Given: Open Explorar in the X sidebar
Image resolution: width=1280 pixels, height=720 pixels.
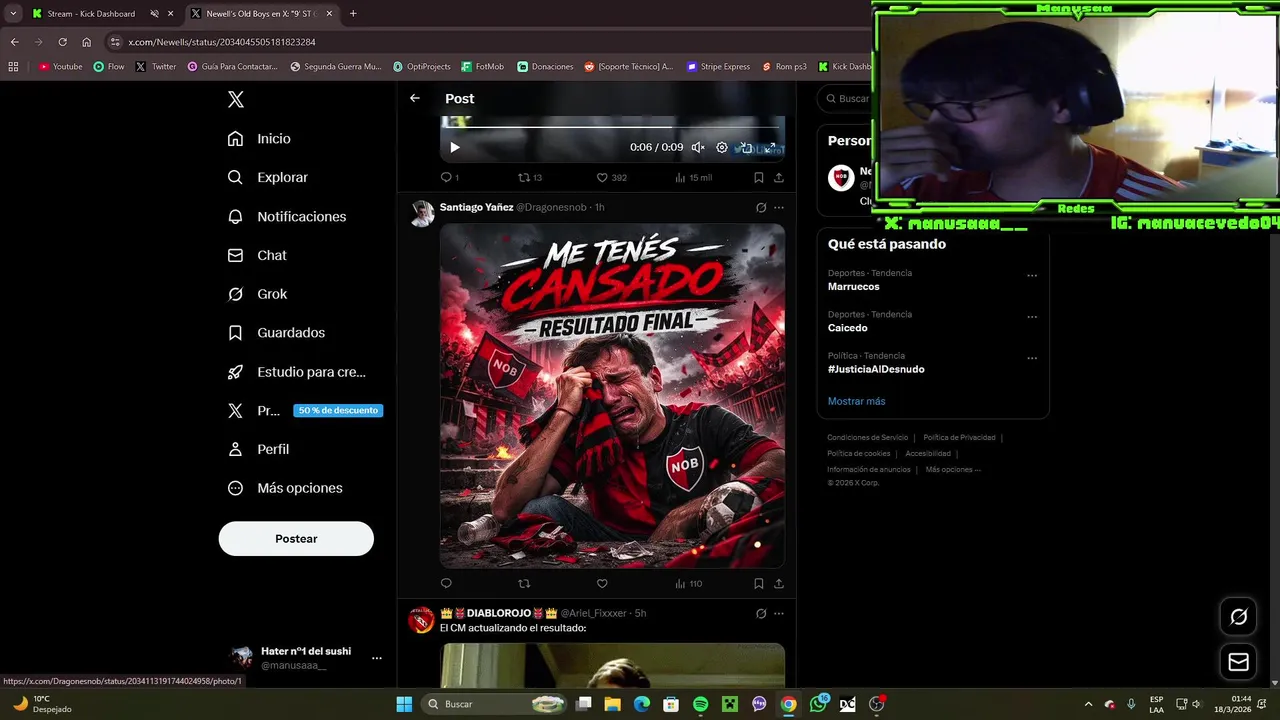Looking at the screenshot, I should tap(267, 177).
